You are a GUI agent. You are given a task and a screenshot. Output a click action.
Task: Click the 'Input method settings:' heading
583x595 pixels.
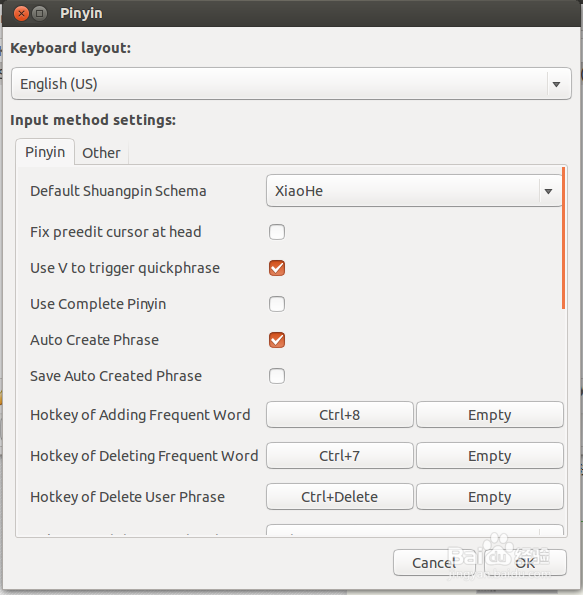tap(93, 120)
